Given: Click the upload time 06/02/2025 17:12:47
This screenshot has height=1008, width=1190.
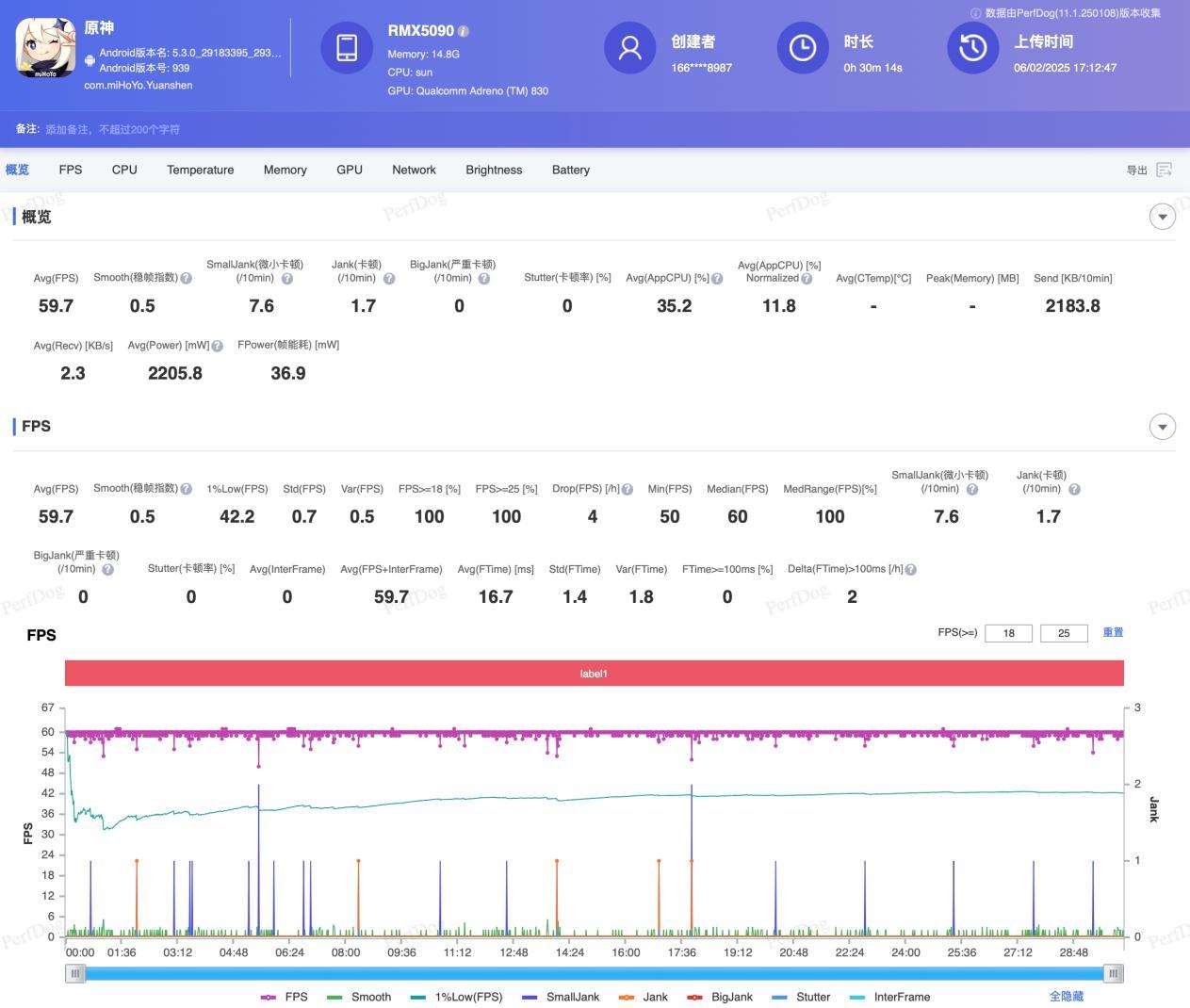Looking at the screenshot, I should (1065, 68).
